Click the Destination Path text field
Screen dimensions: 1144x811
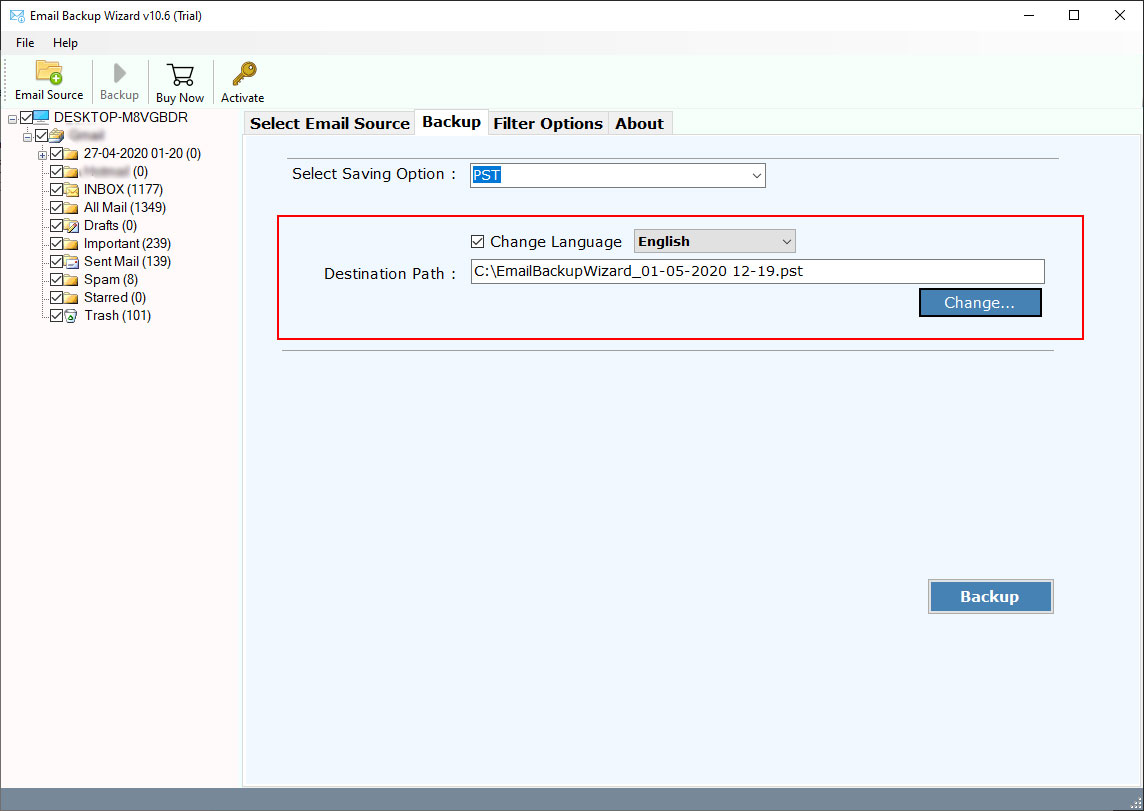click(757, 271)
